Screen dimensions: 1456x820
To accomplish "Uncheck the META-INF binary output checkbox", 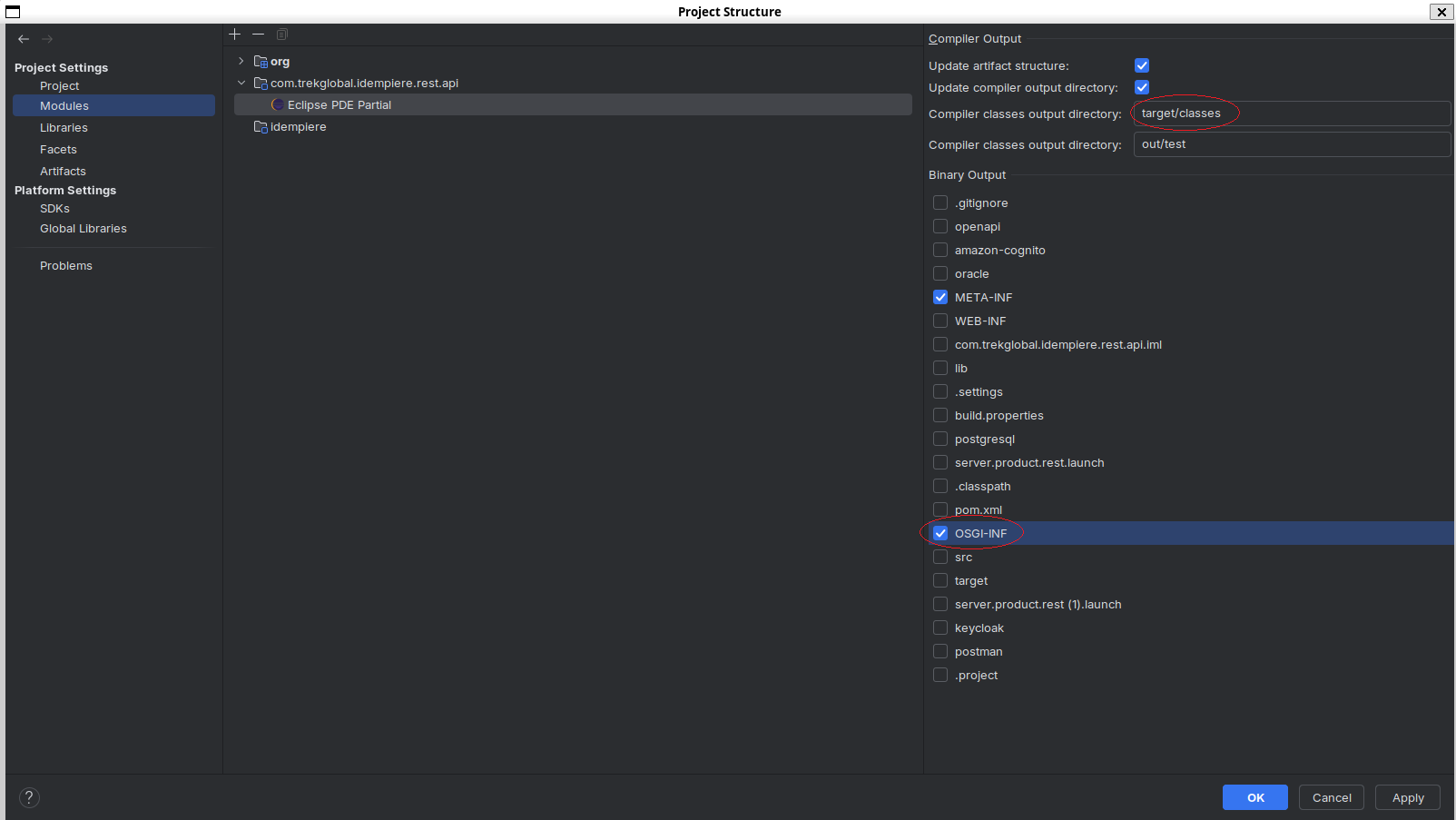I will click(x=940, y=296).
